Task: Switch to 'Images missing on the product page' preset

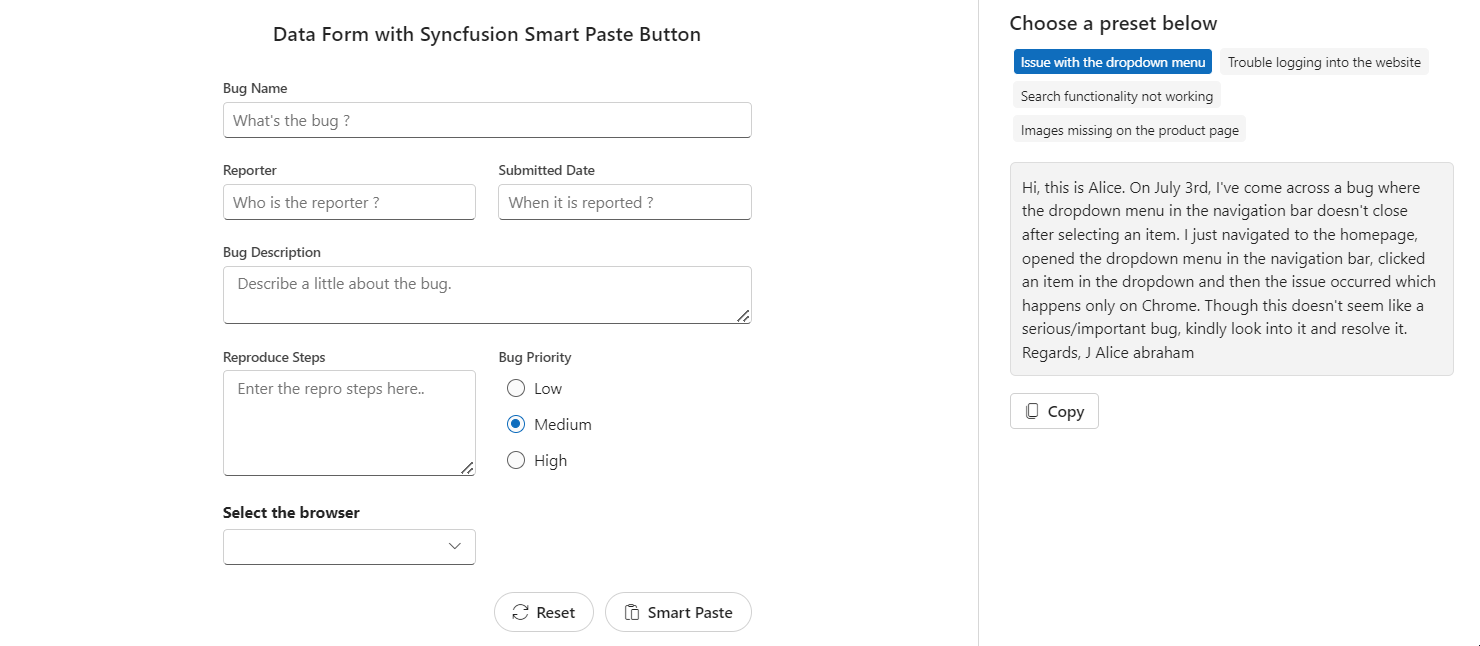Action: pos(1129,130)
